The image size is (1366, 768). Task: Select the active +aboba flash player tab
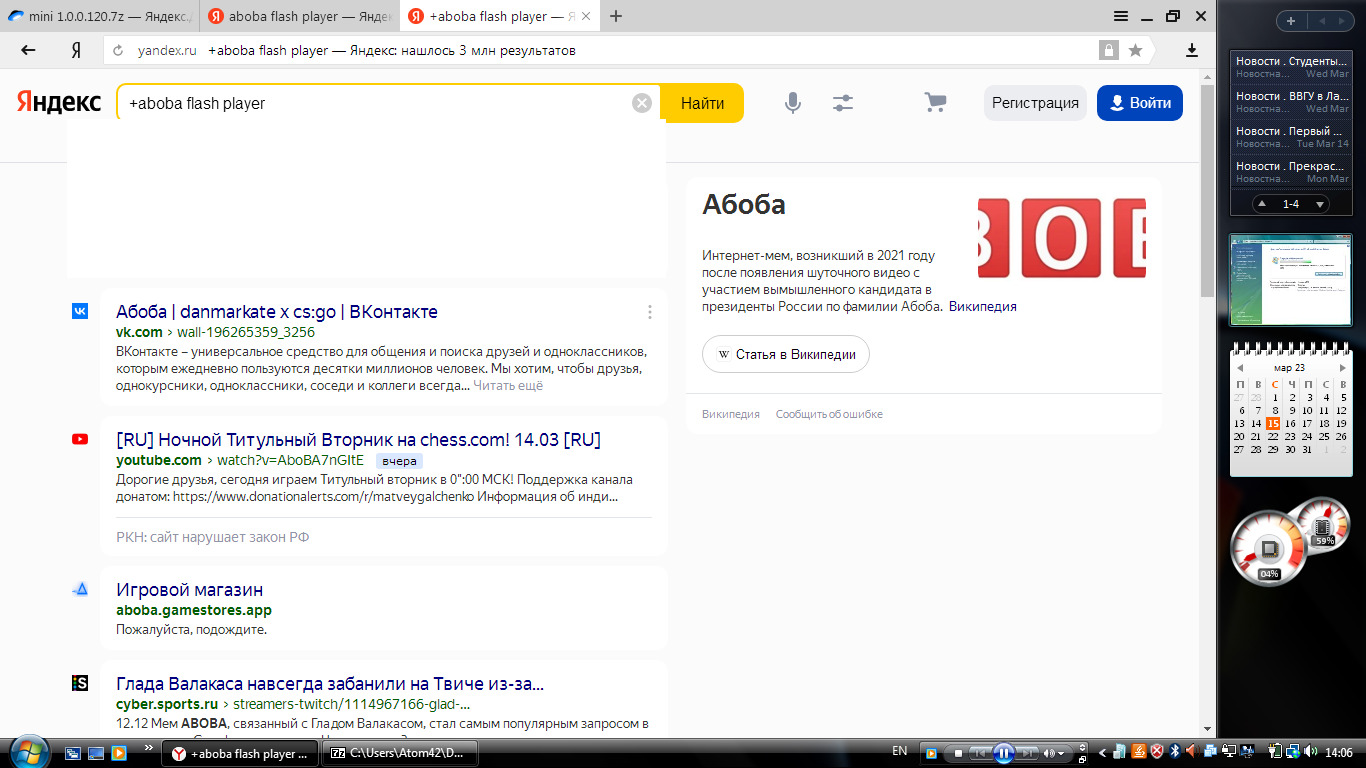500,16
